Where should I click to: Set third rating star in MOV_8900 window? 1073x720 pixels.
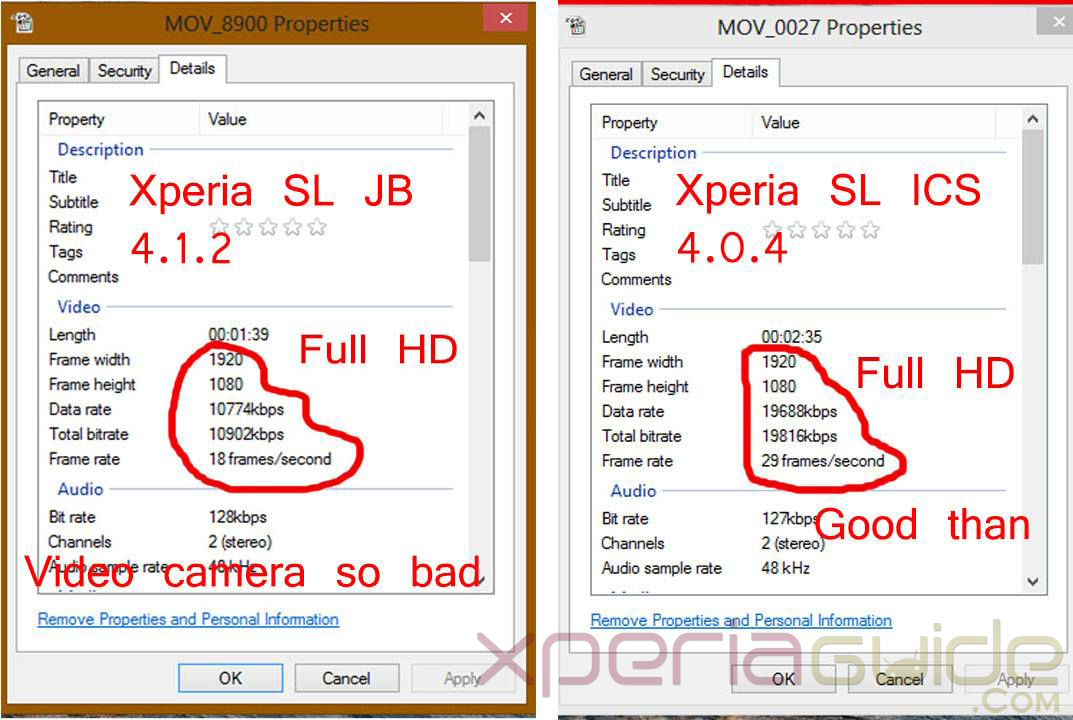(x=268, y=227)
